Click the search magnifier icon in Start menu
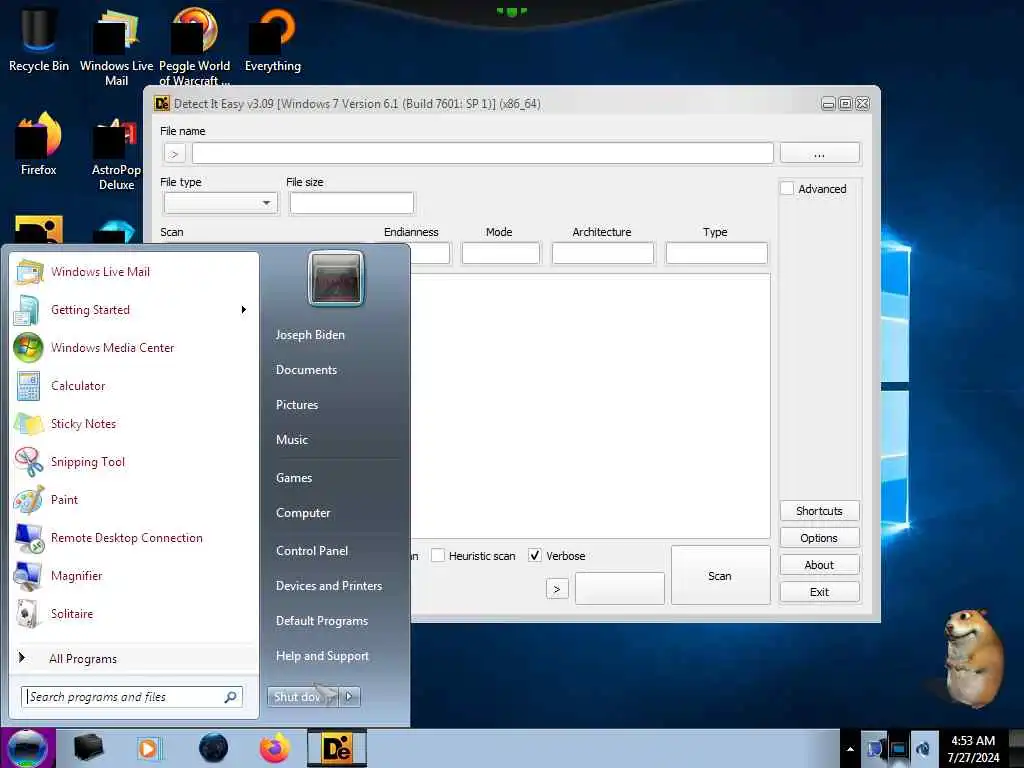This screenshot has height=768, width=1024. (231, 697)
